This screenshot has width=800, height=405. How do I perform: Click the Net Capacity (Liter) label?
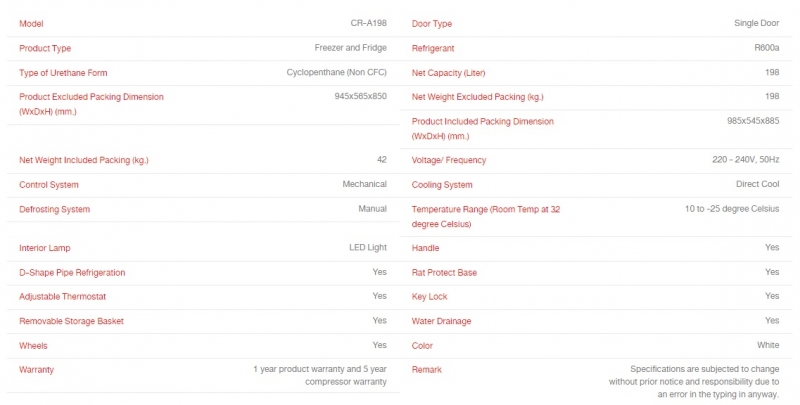point(448,72)
